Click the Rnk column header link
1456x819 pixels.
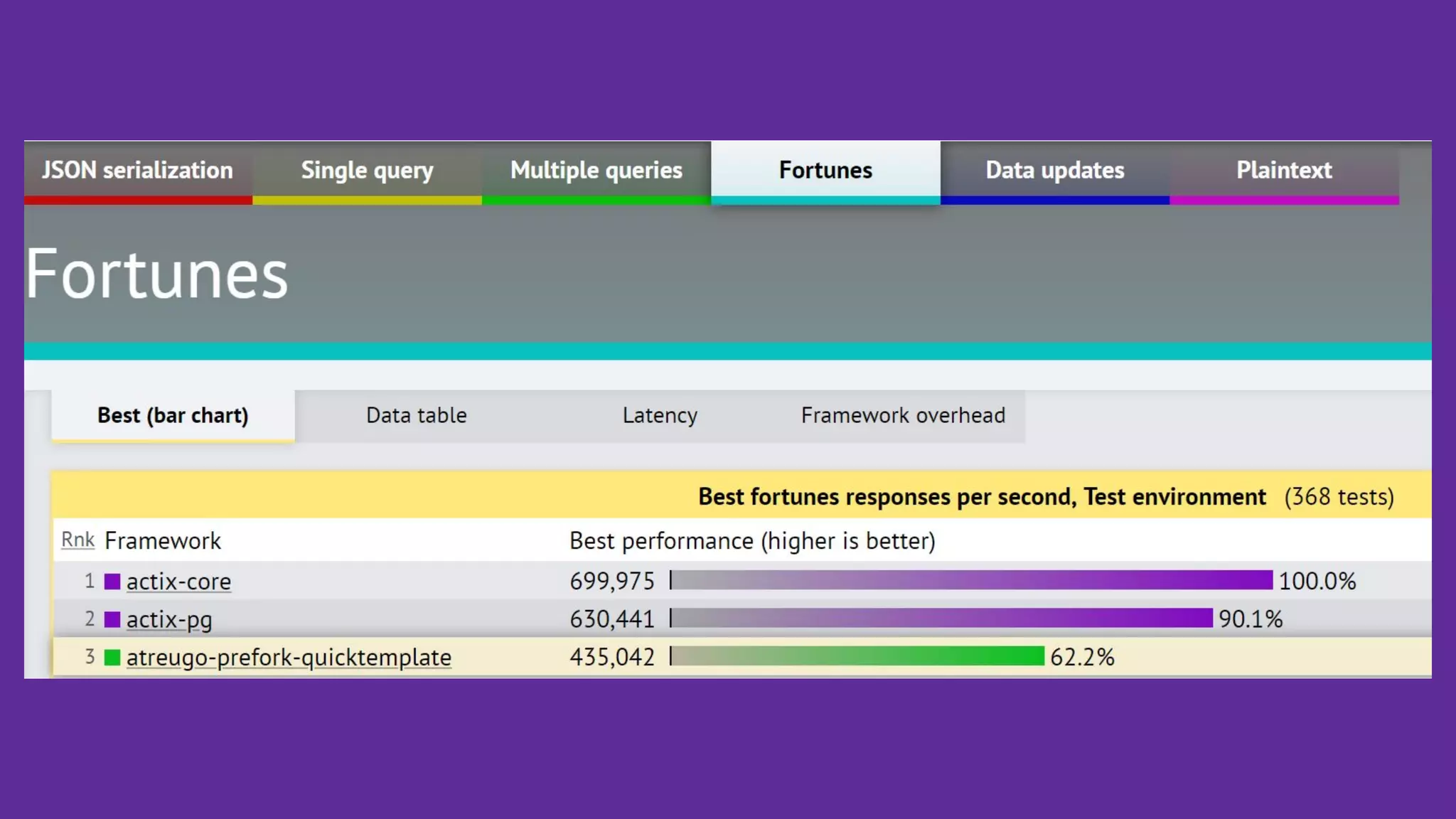pos(77,540)
